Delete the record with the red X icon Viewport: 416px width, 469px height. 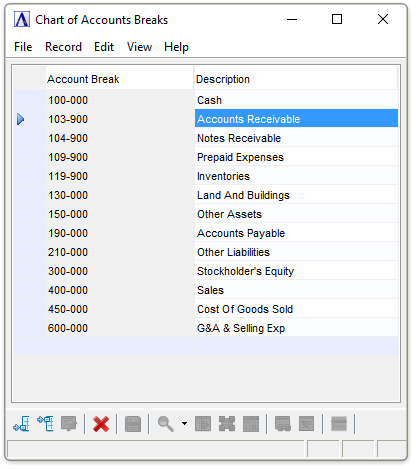(x=101, y=424)
